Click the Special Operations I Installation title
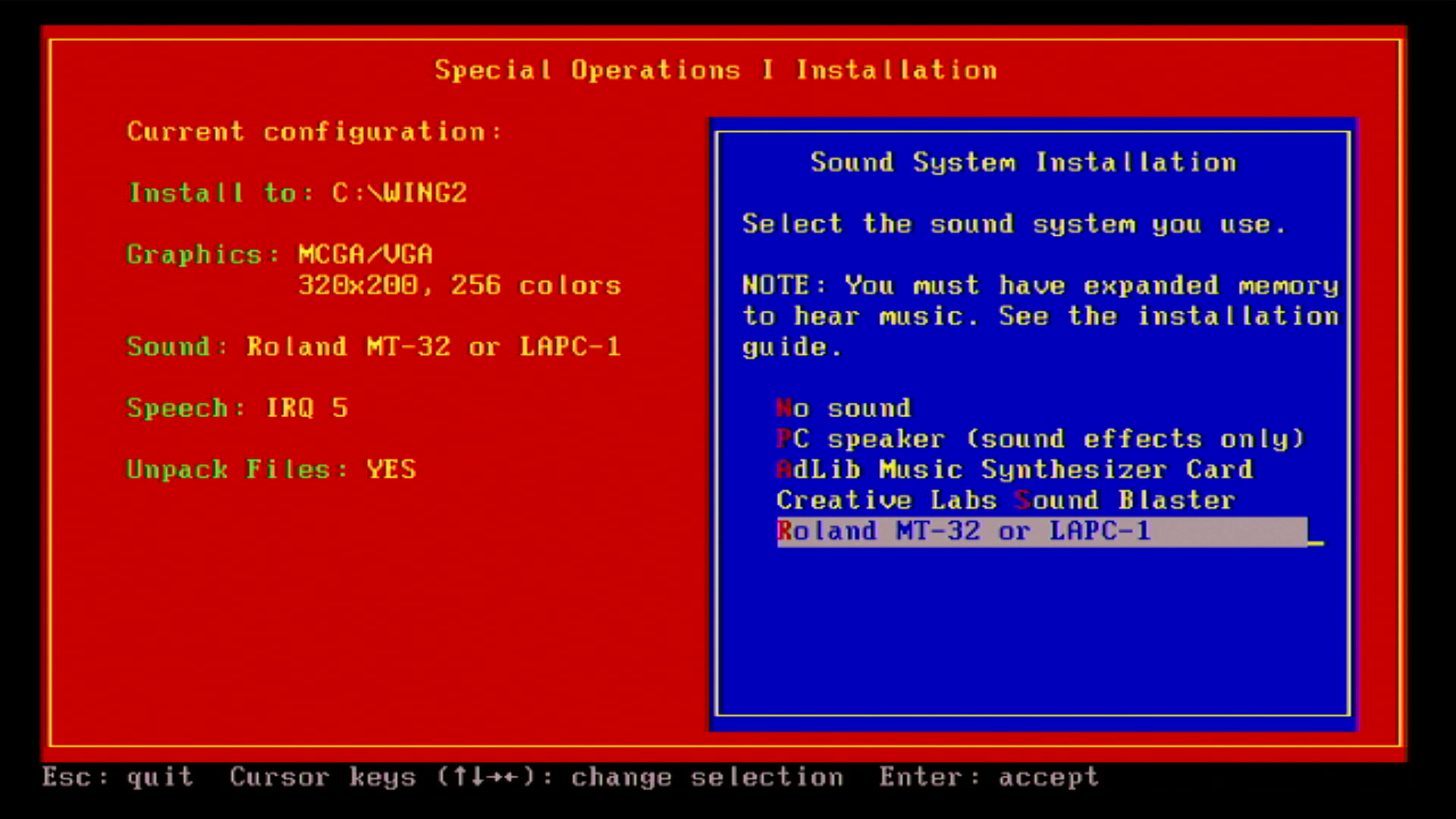 (715, 71)
